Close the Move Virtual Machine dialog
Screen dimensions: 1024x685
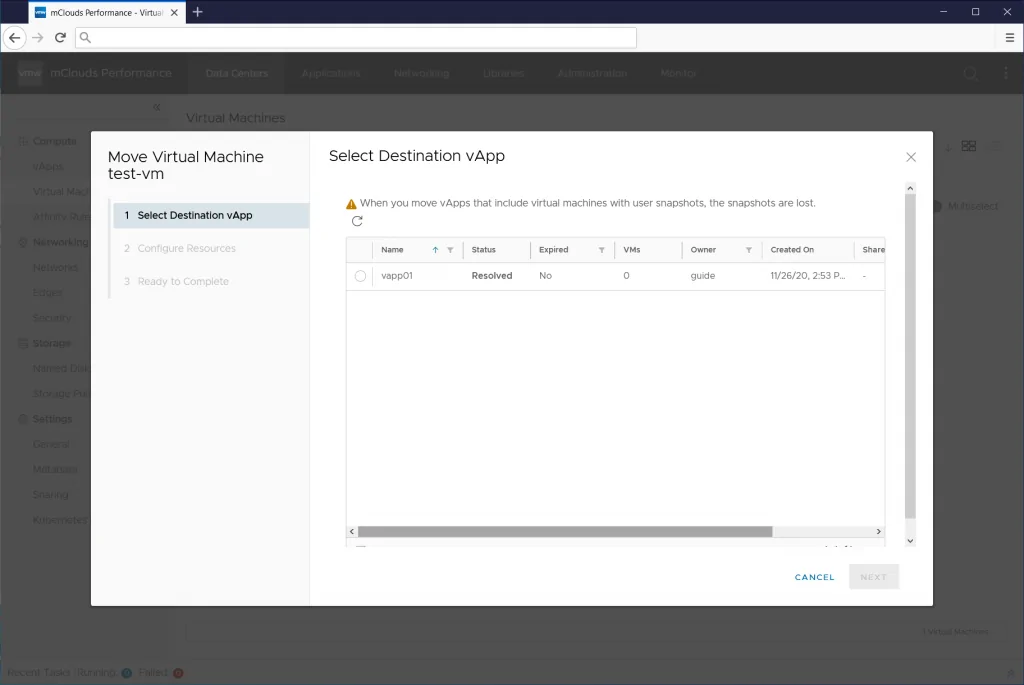click(x=910, y=157)
